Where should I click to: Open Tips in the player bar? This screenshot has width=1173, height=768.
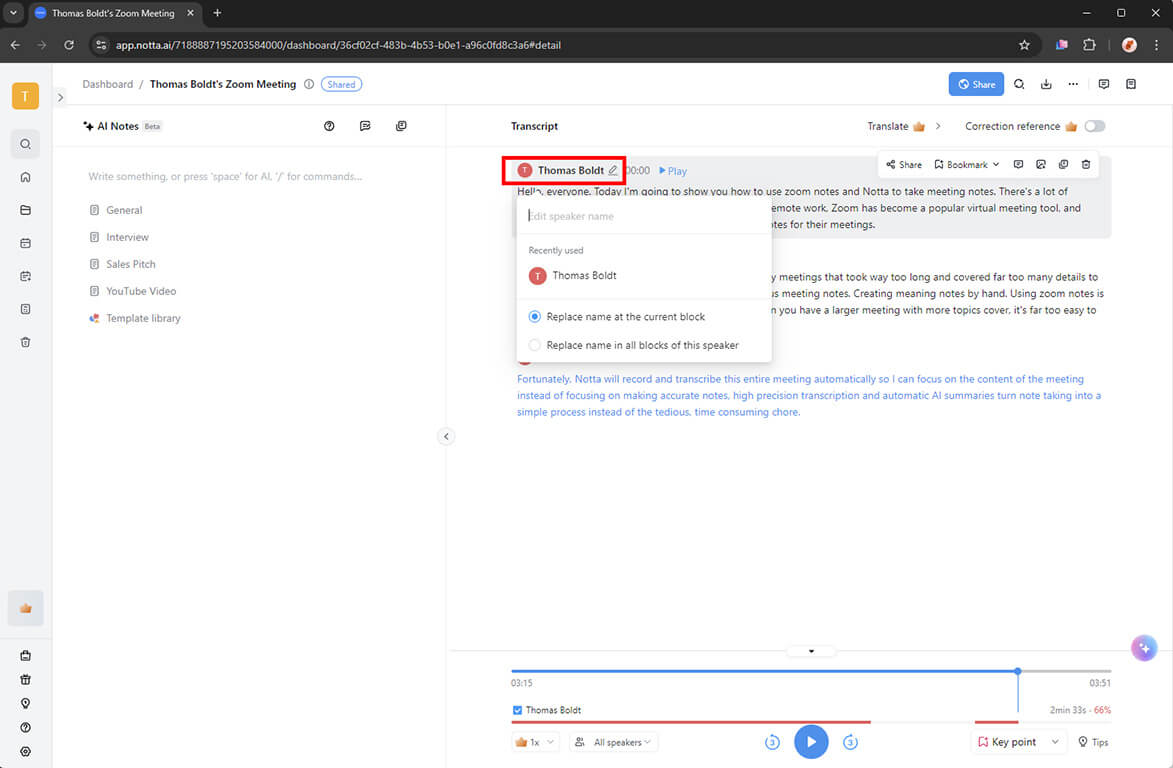[1093, 743]
